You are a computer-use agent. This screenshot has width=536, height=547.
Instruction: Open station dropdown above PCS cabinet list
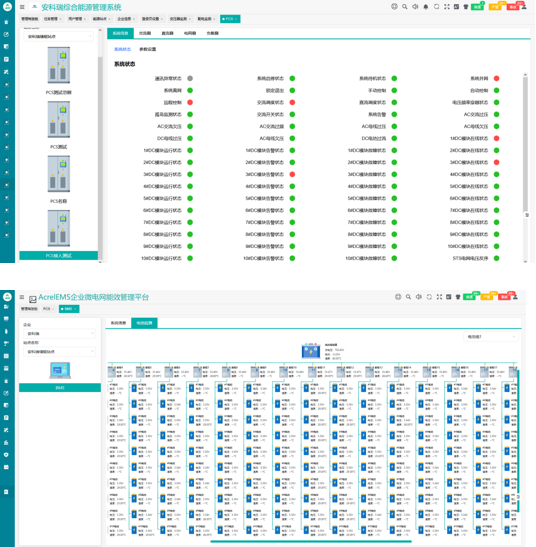59,36
